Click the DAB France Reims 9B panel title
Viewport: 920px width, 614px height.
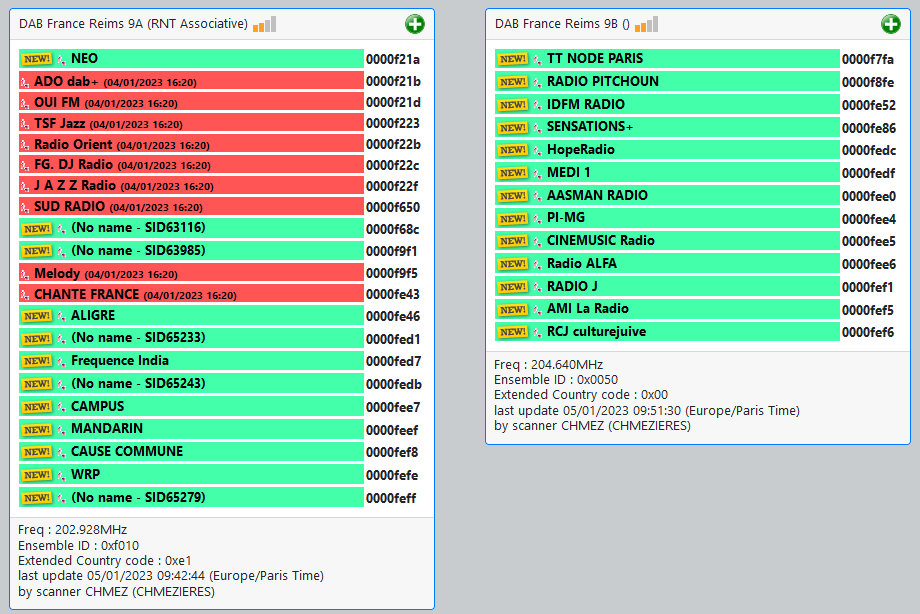click(x=562, y=23)
